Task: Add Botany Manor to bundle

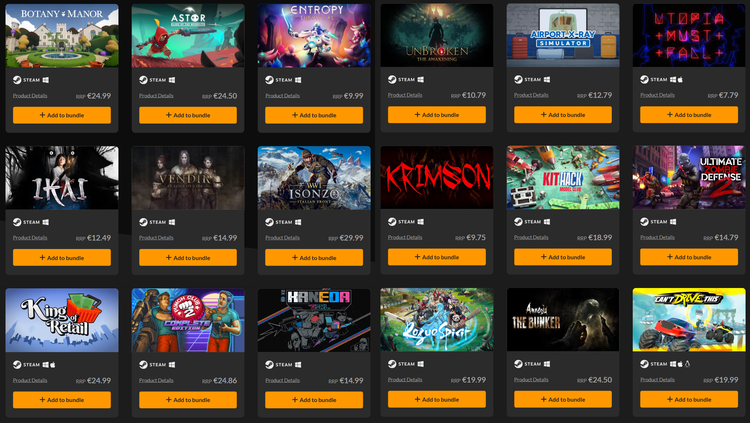Action: click(62, 115)
